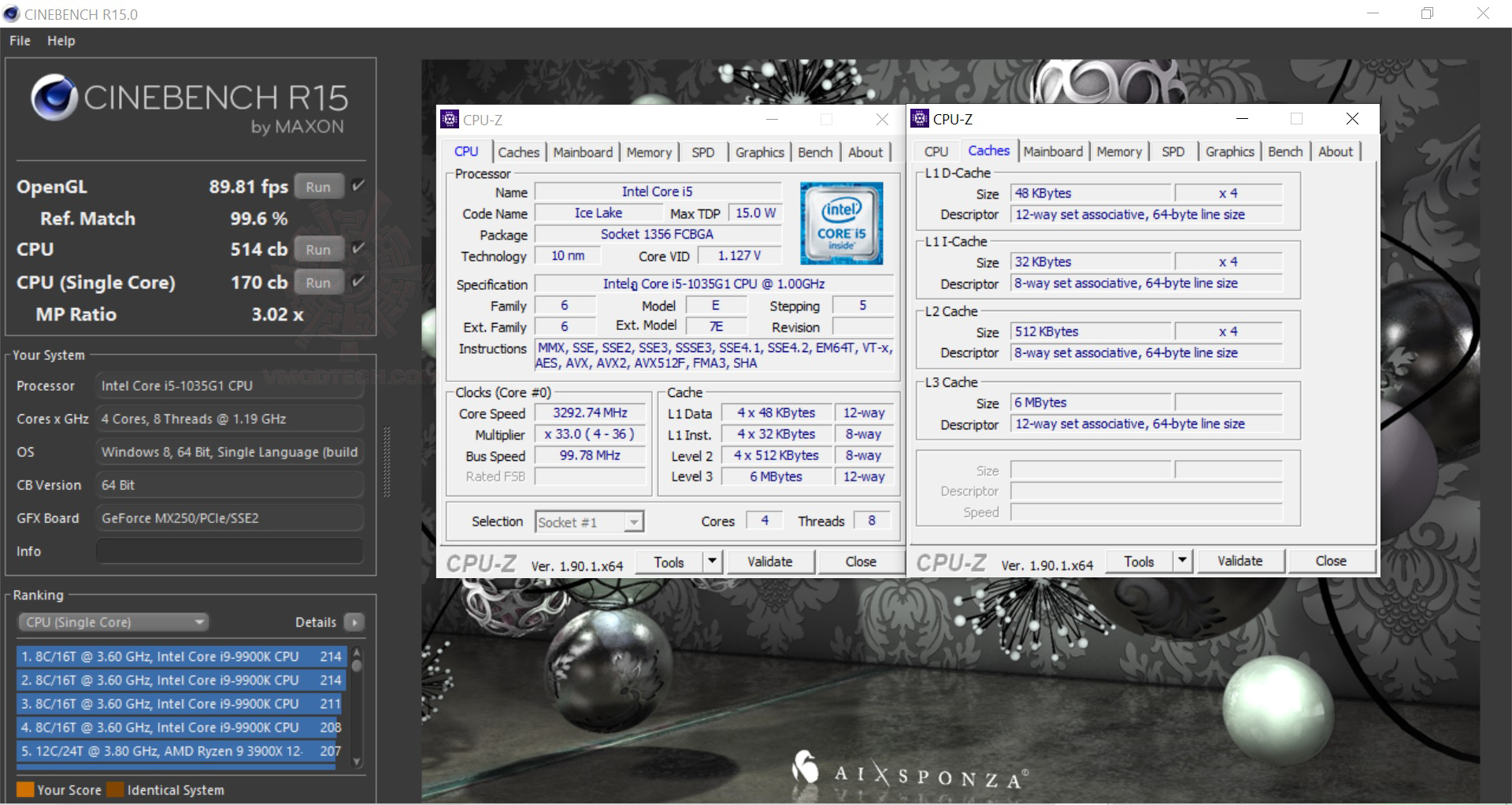The height and width of the screenshot is (805, 1512).
Task: Toggle the CPU (Single Core) checkmark
Action: 358,281
